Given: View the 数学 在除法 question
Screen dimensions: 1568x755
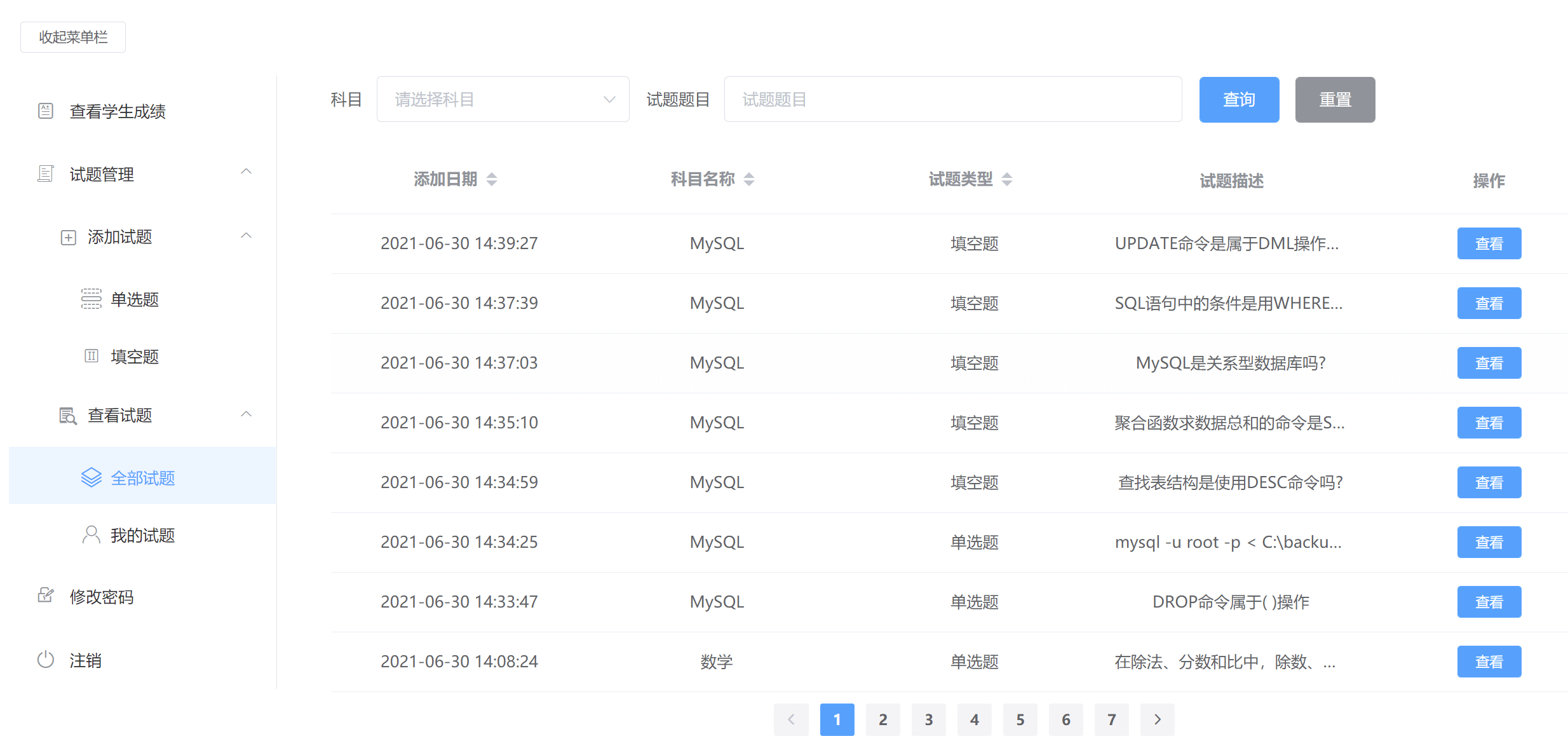Looking at the screenshot, I should coord(1489,662).
